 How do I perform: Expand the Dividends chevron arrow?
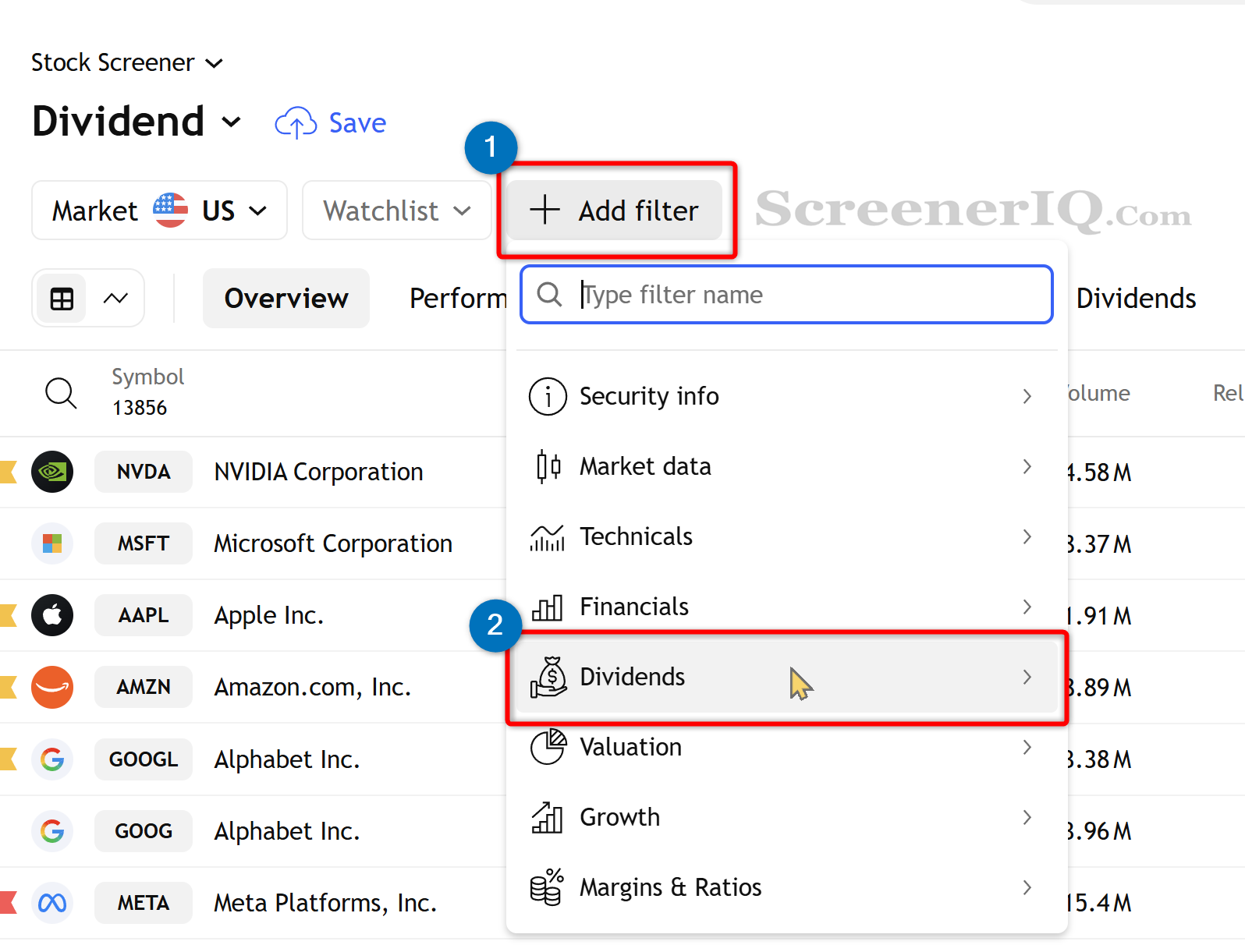(1027, 677)
